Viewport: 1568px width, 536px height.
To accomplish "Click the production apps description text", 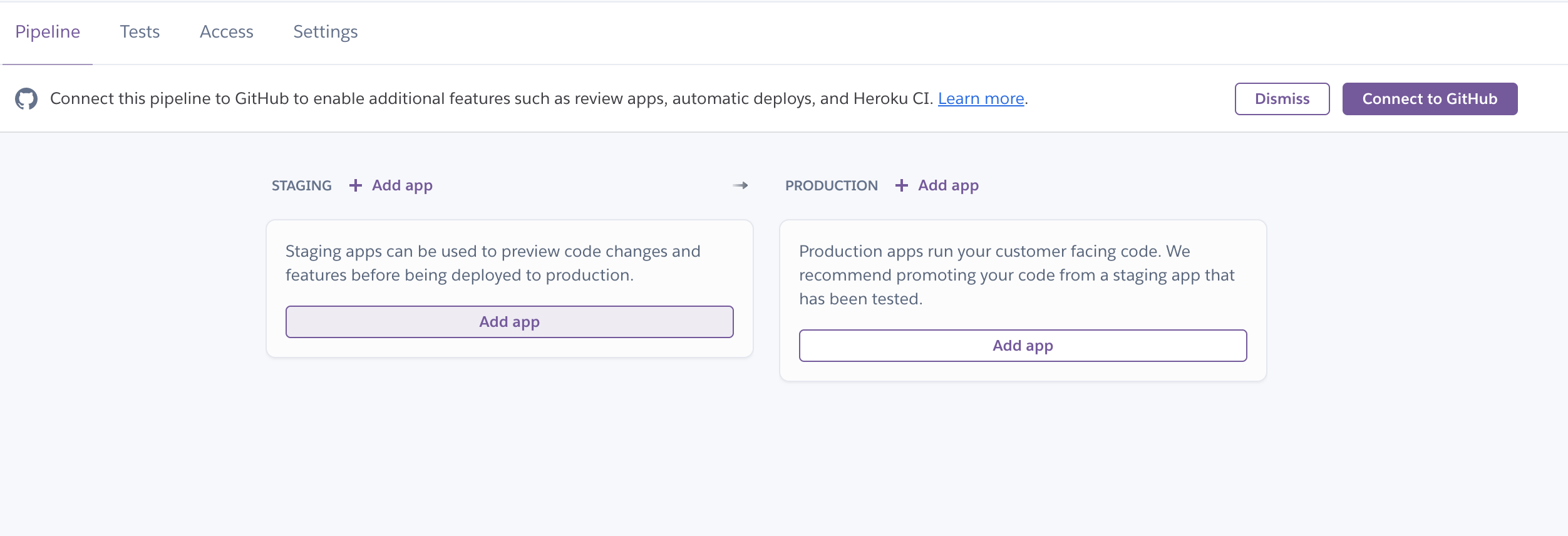I will pos(1016,275).
